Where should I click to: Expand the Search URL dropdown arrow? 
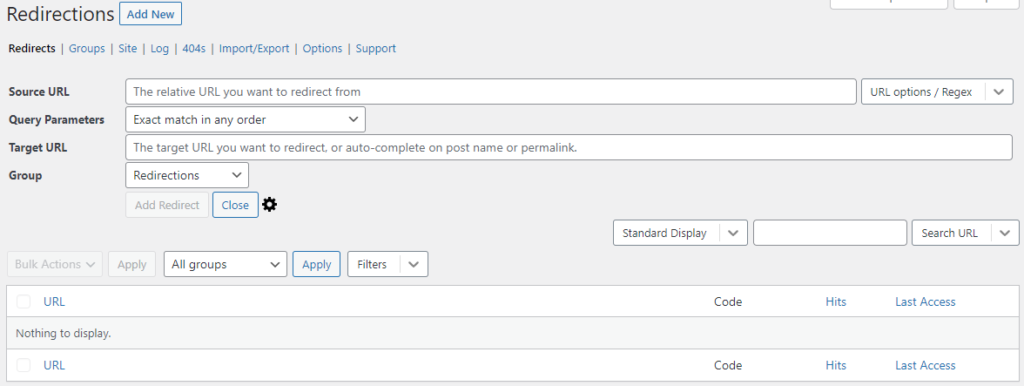tap(1005, 233)
